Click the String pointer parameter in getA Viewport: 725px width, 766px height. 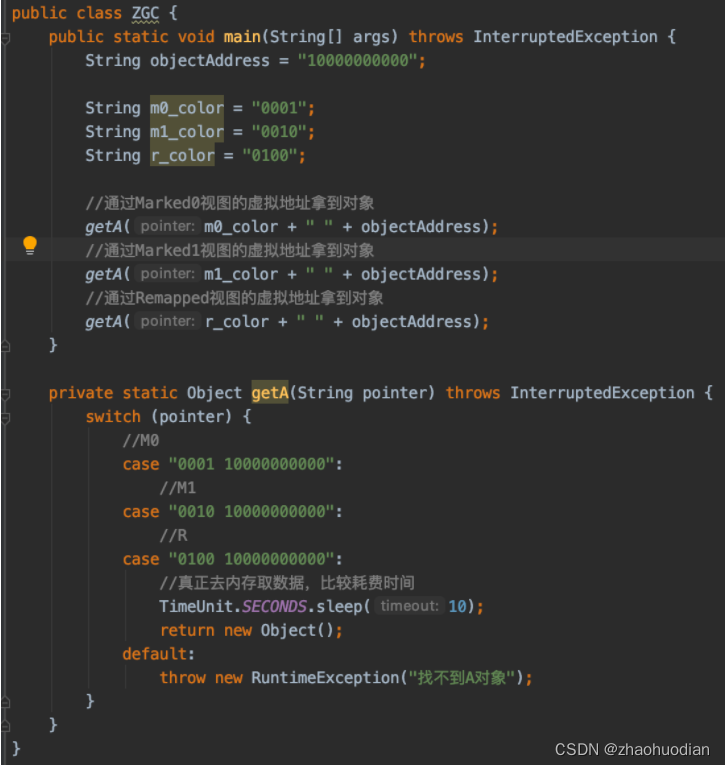(361, 393)
